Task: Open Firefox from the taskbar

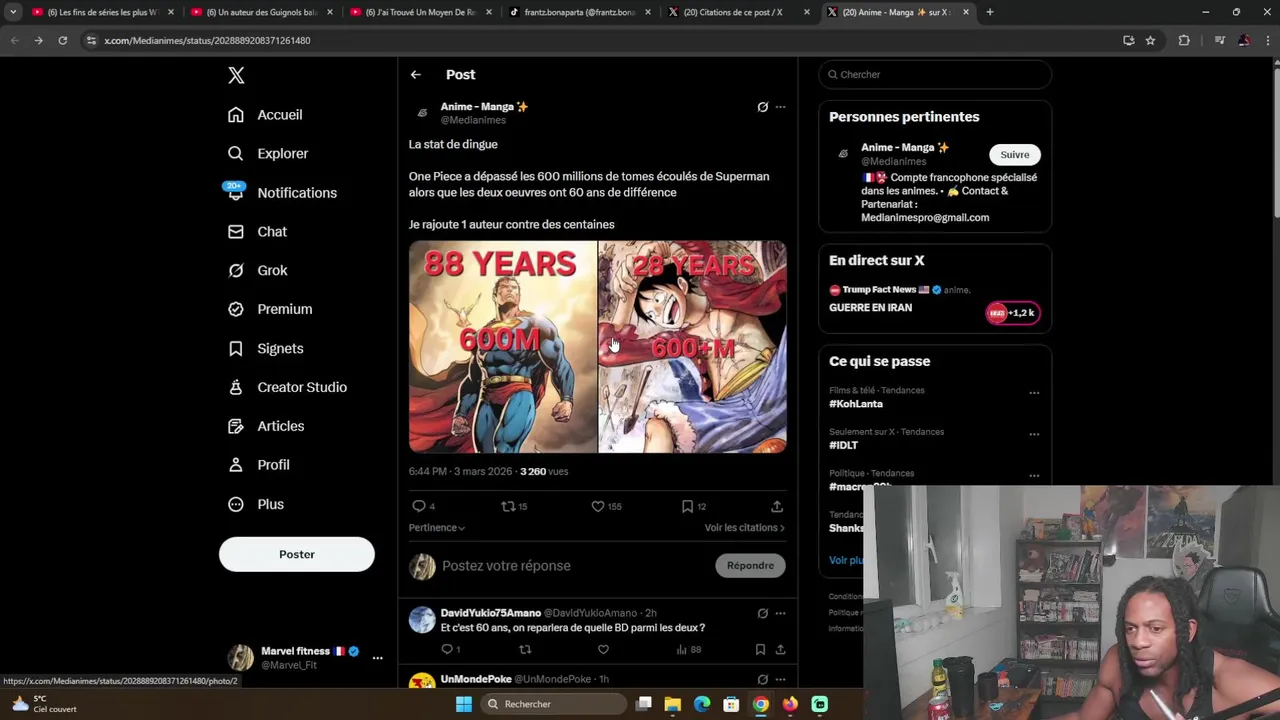Action: click(x=790, y=704)
